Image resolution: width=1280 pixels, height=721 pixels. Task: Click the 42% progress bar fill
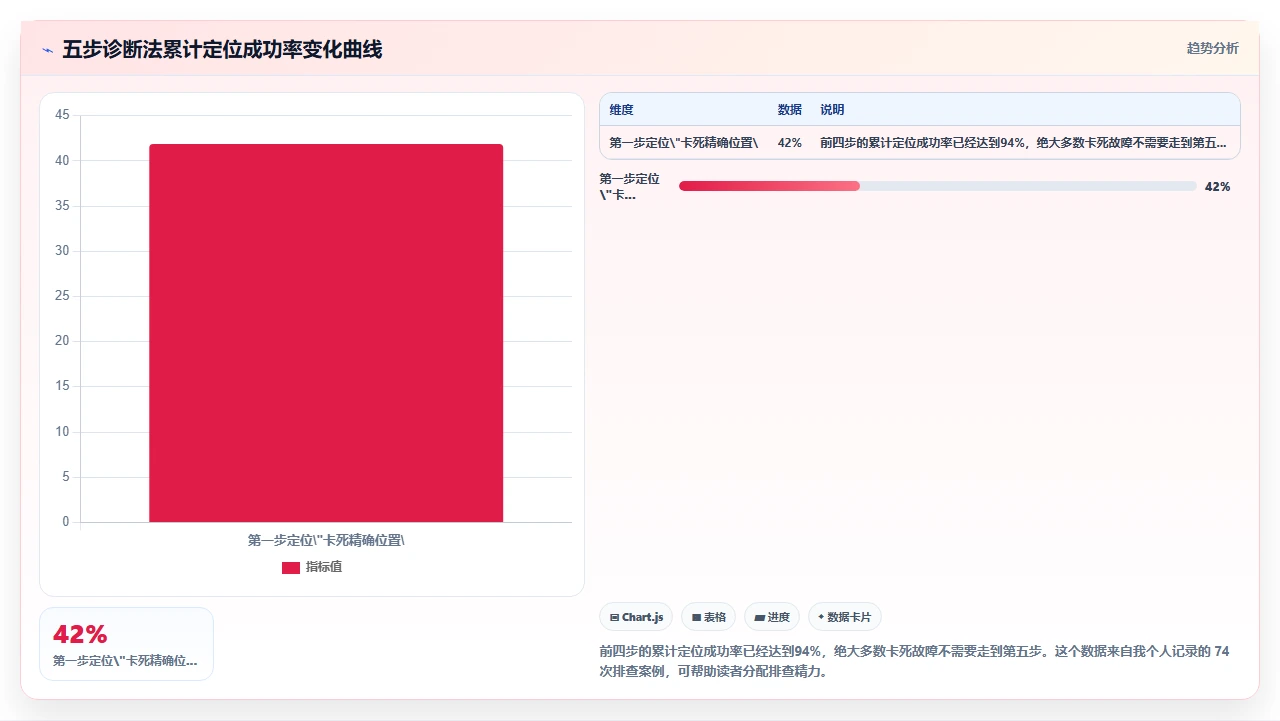pyautogui.click(x=769, y=186)
